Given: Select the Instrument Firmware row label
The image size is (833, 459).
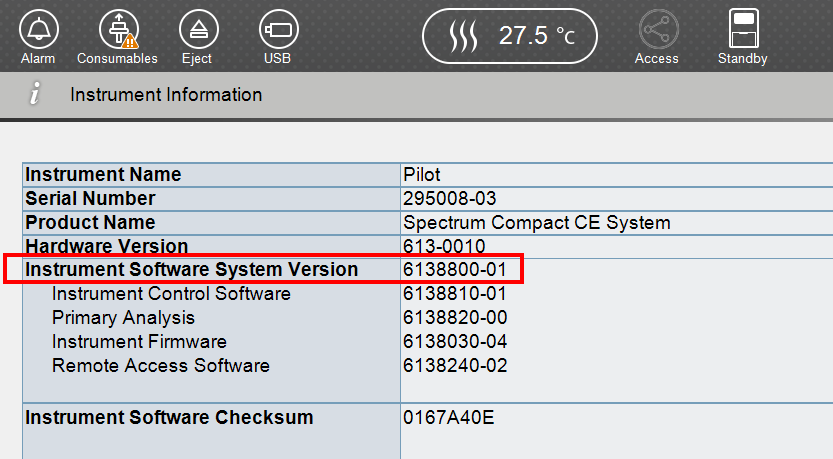Looking at the screenshot, I should 139,342.
